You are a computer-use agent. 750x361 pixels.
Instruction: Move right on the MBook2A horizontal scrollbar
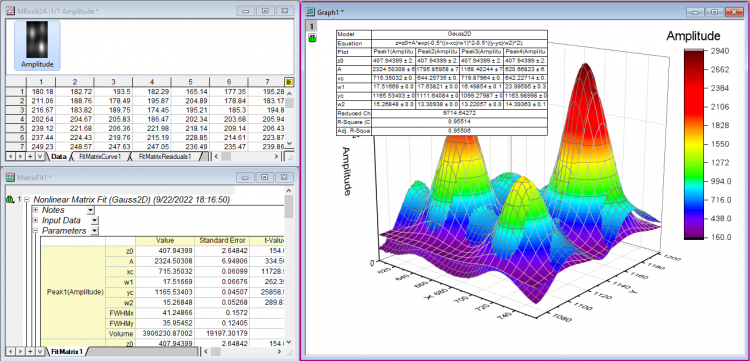(276, 156)
